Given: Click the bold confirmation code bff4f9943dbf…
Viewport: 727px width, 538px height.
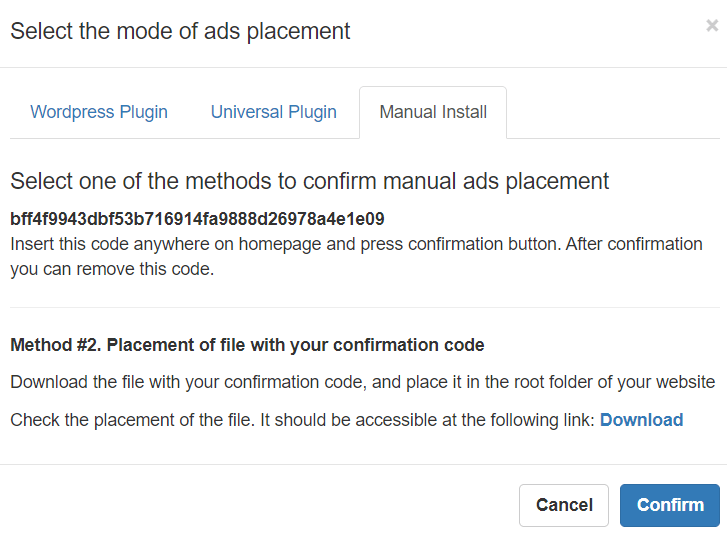Looking at the screenshot, I should click(198, 218).
